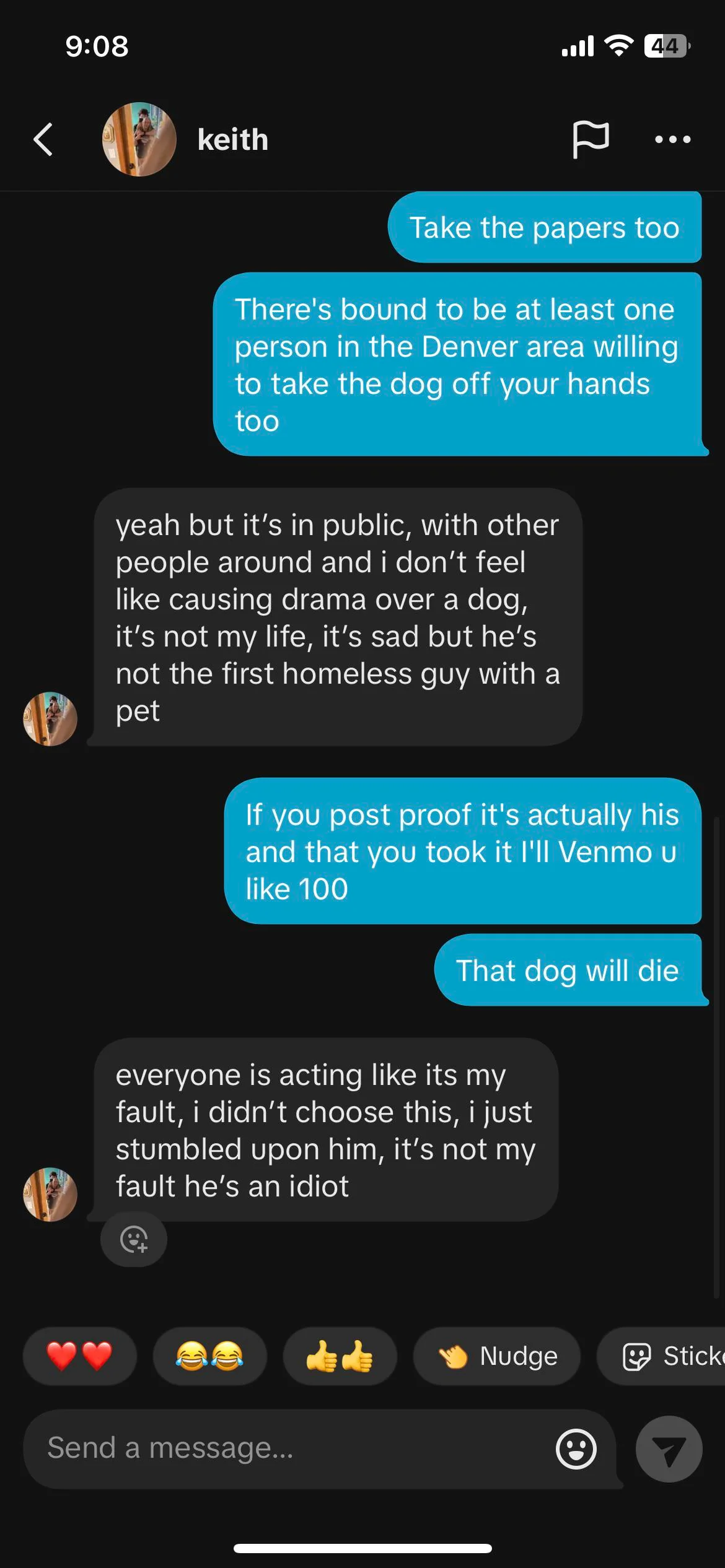Open the emoji picker smiley icon
The height and width of the screenshot is (1568, 725).
tap(576, 1449)
